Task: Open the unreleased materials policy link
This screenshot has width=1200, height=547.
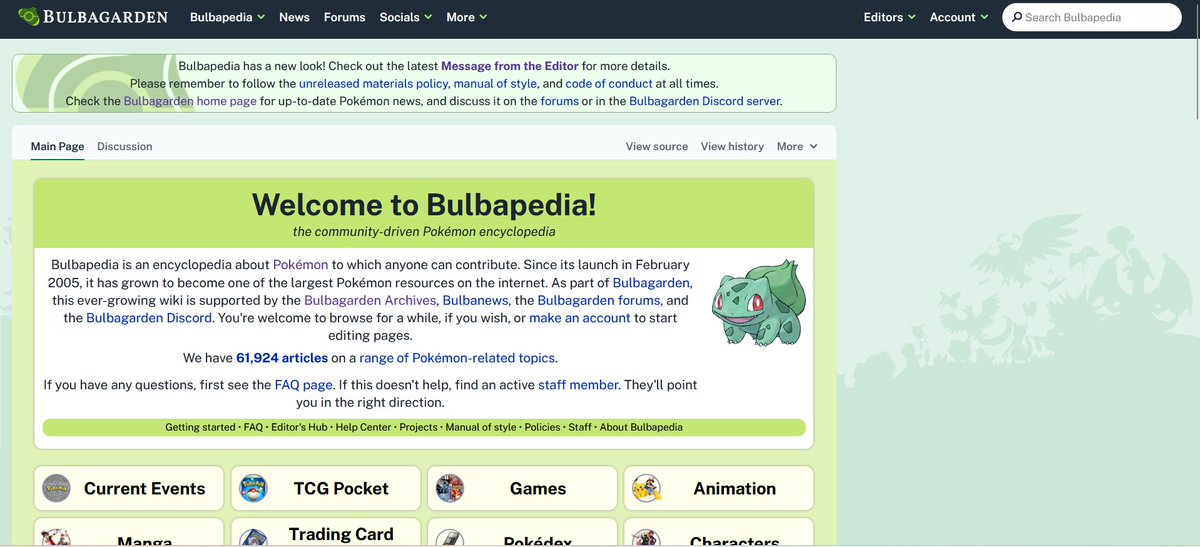Action: pos(374,84)
